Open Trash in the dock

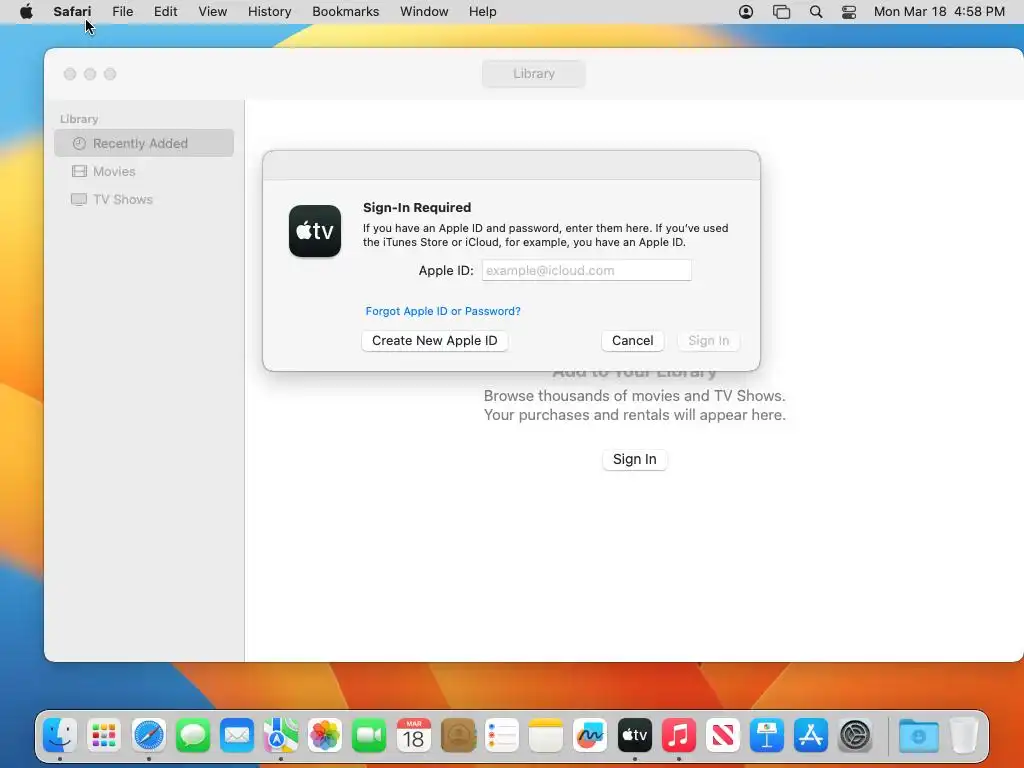pos(963,735)
